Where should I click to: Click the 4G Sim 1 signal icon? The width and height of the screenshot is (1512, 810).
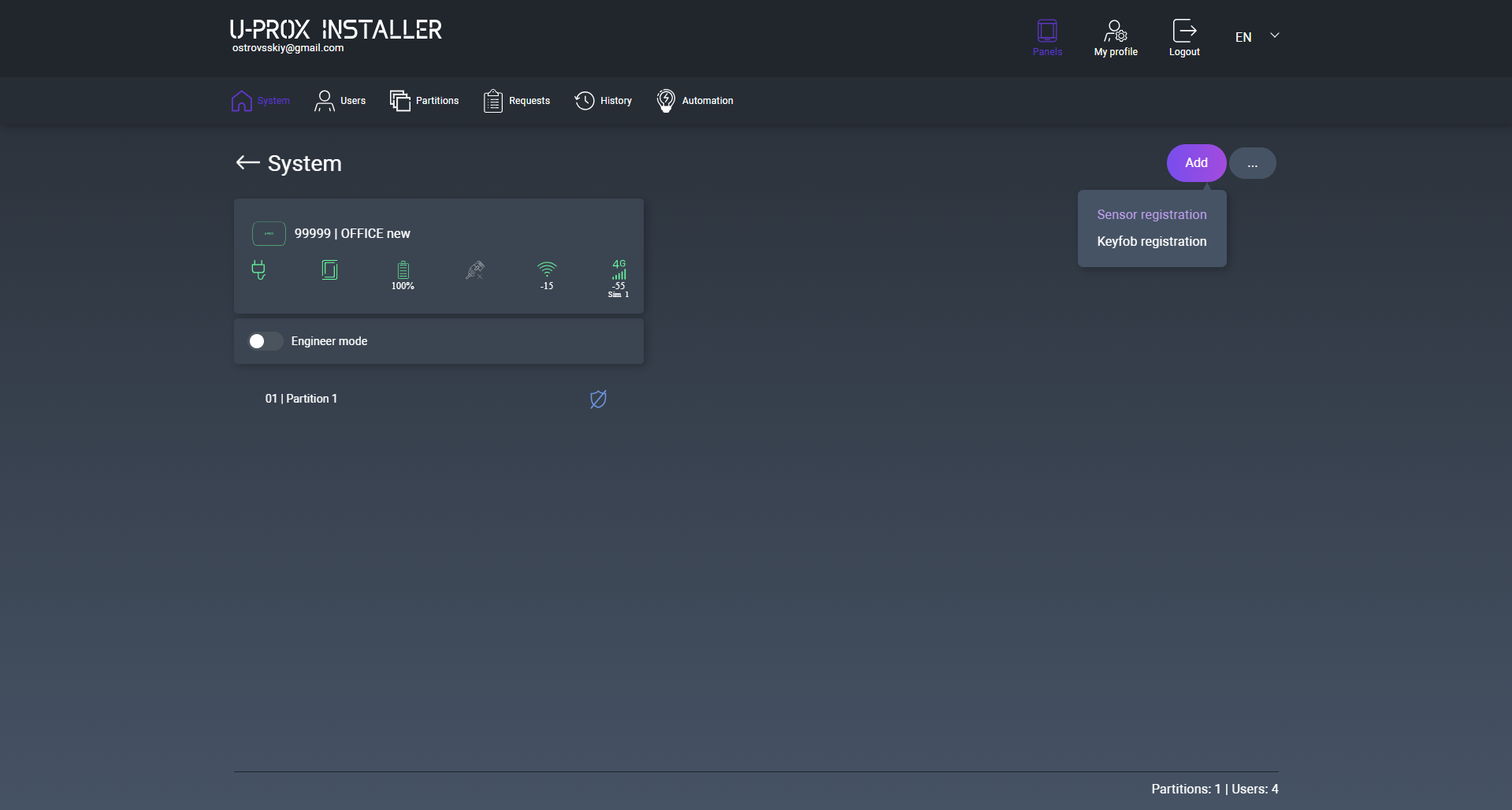[x=619, y=277]
